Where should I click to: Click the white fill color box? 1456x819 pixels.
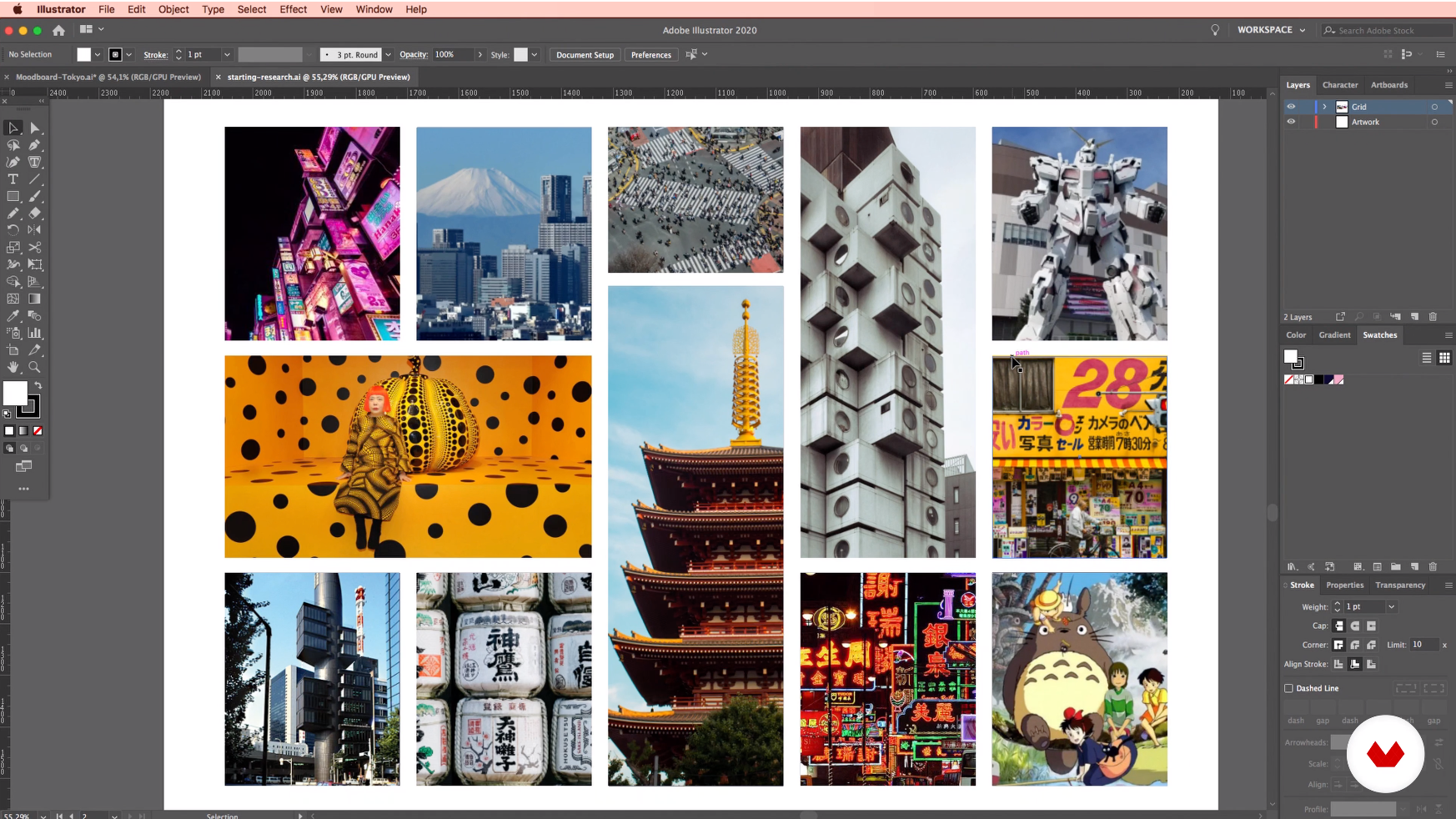[15, 393]
